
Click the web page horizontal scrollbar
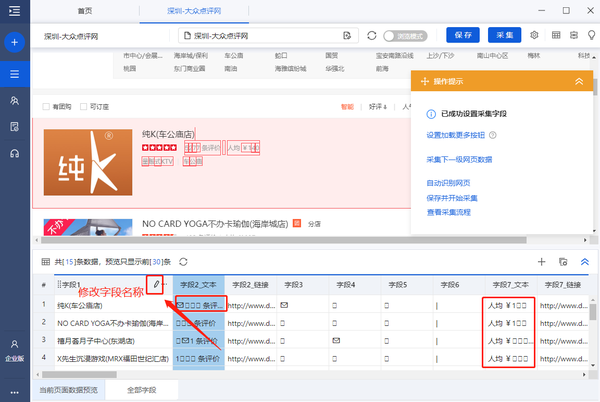[x=284, y=240]
